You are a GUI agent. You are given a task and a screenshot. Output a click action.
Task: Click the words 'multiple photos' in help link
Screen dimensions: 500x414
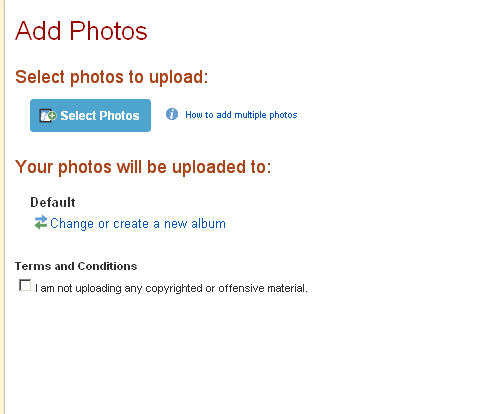pos(266,115)
